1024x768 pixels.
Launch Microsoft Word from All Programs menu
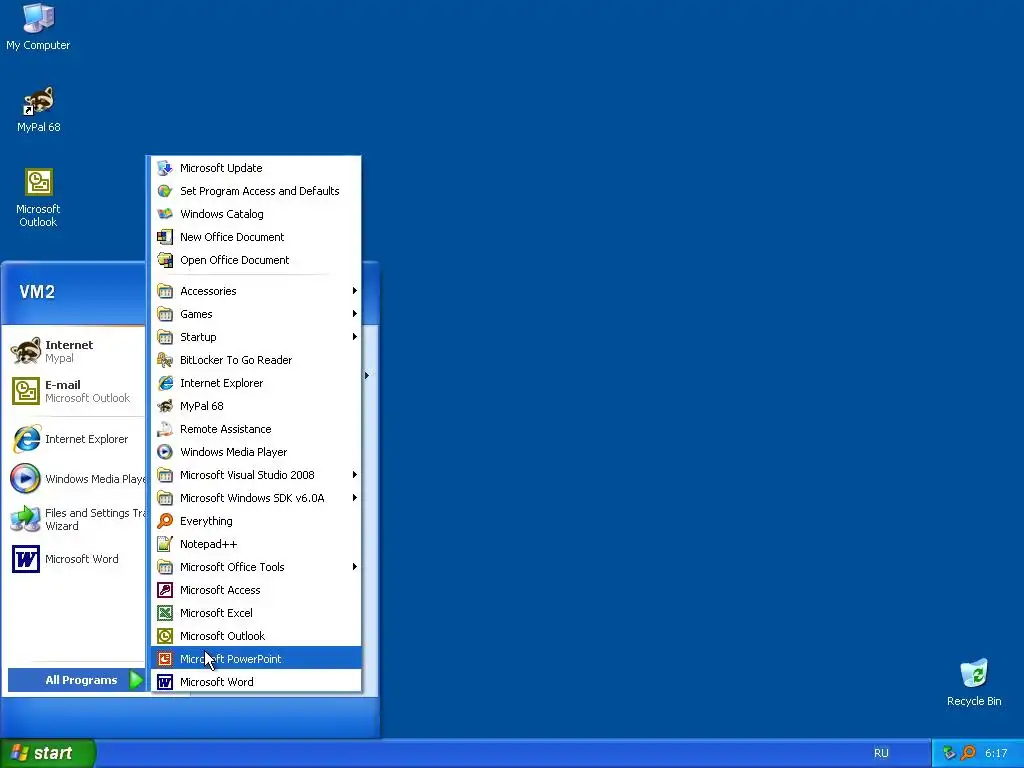[x=256, y=682]
